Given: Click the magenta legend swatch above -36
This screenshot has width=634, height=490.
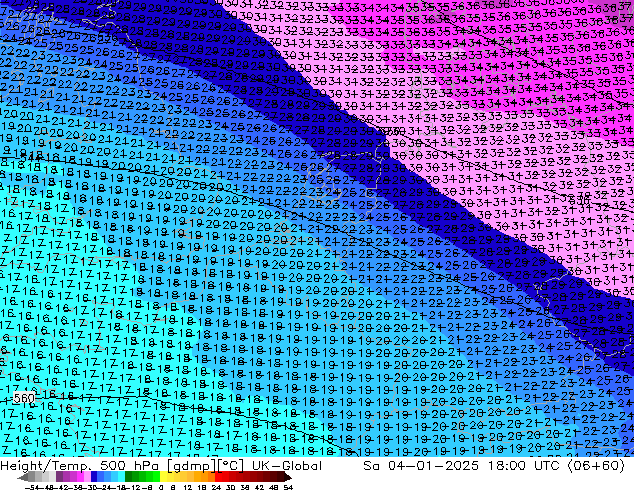Looking at the screenshot, I should 80,477.
